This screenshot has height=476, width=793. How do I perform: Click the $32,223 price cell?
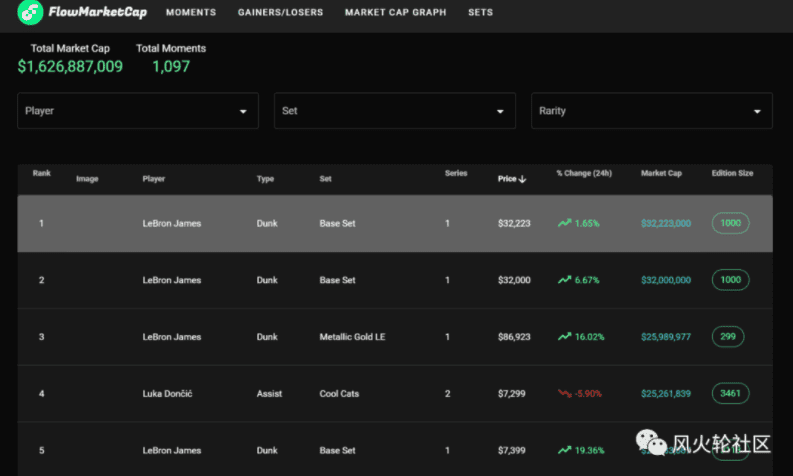point(514,223)
